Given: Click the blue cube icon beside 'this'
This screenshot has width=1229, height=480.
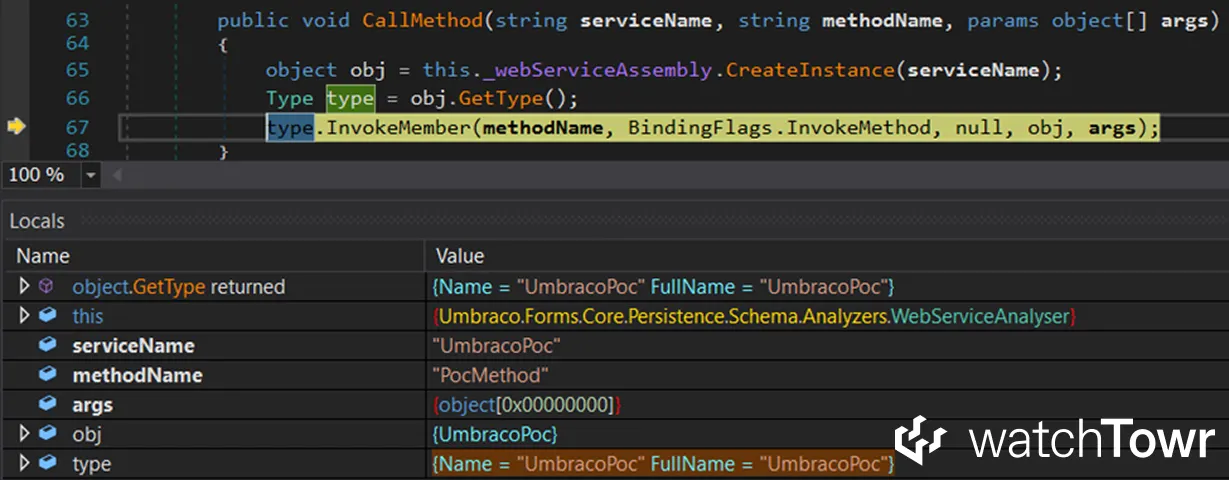Looking at the screenshot, I should coord(47,316).
